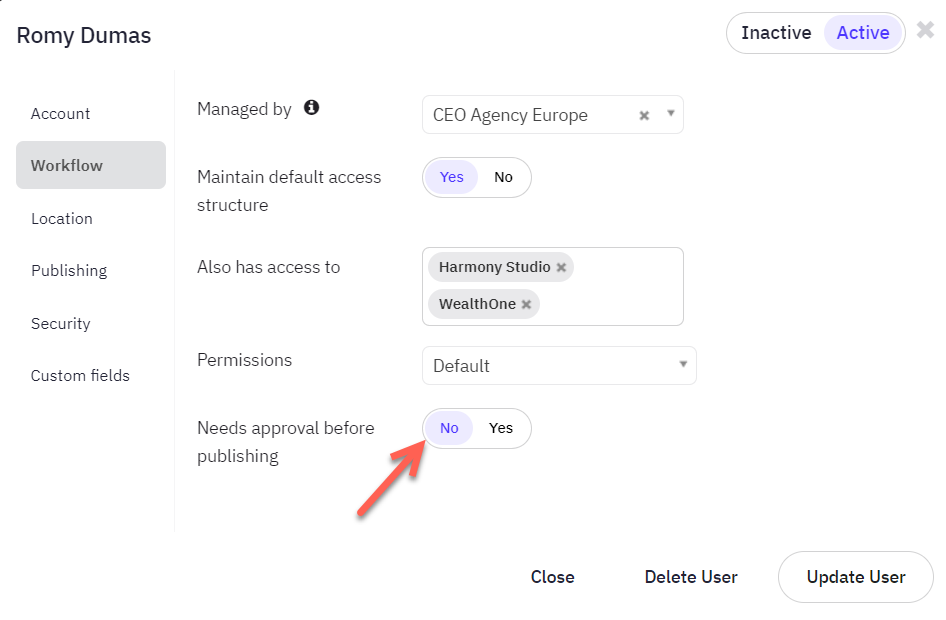Click the Delete User button
Viewport: 946px width, 620px height.
691,577
